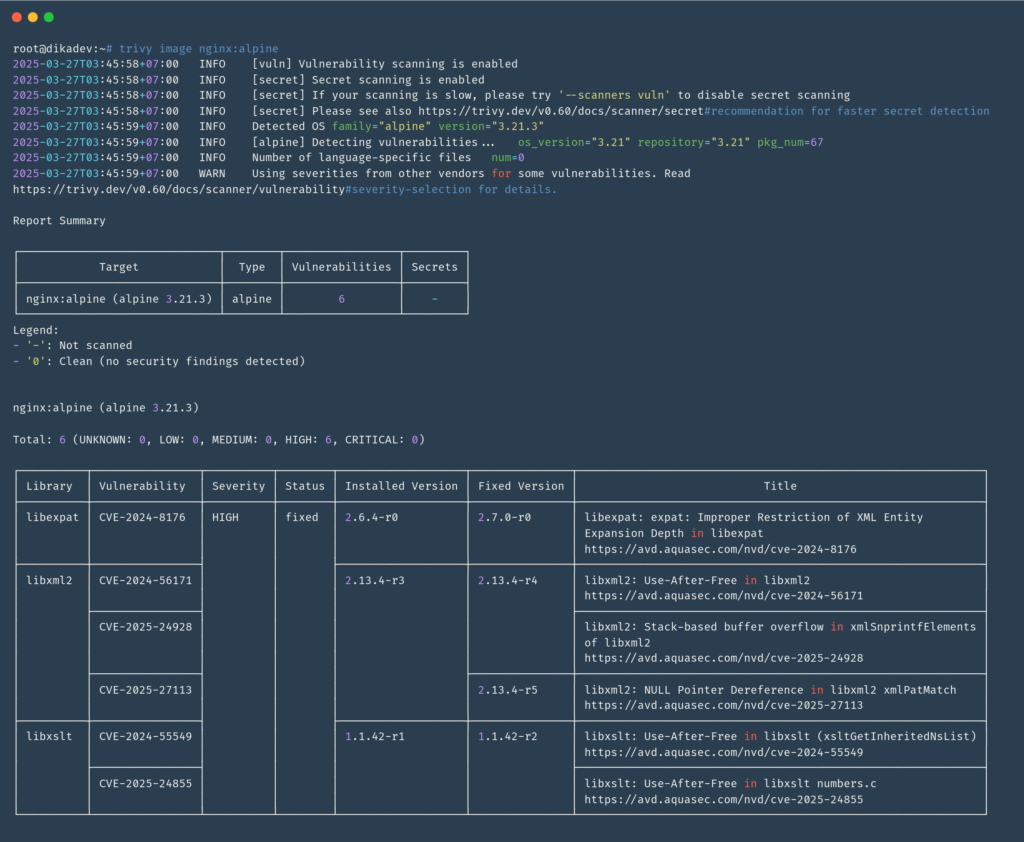Select the HIGH severity label in the table

coord(224,517)
